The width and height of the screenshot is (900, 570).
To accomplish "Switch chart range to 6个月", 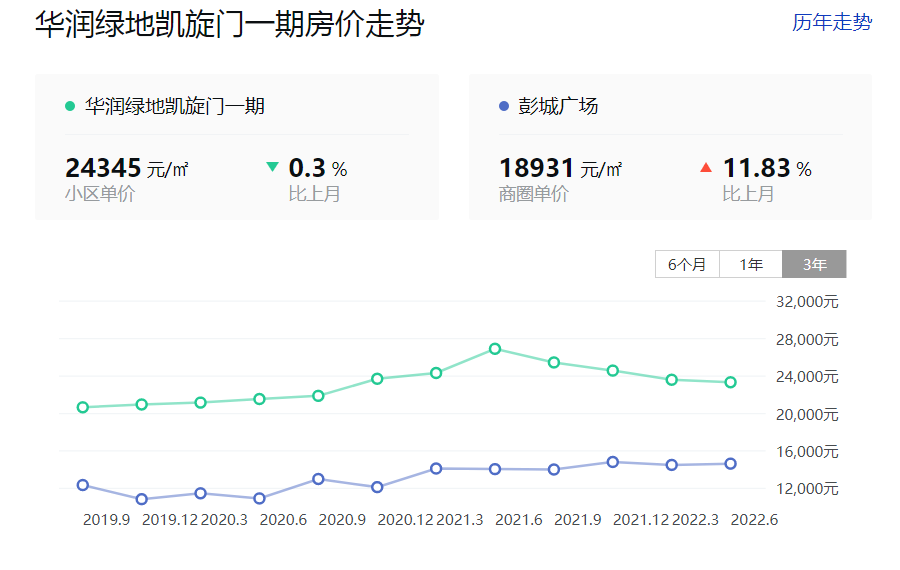I will [x=687, y=264].
